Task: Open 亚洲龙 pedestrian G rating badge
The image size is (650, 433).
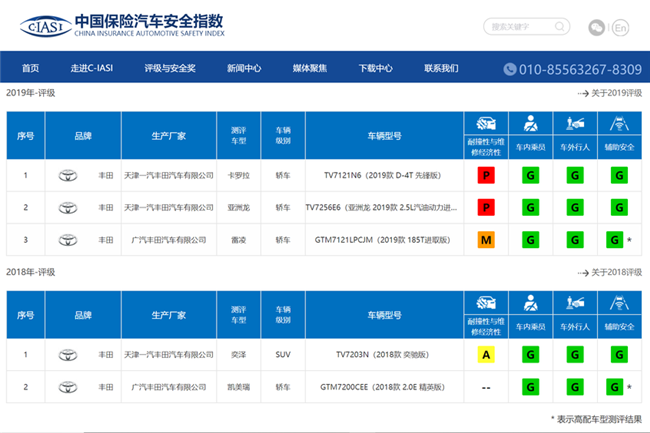Action: (x=575, y=207)
